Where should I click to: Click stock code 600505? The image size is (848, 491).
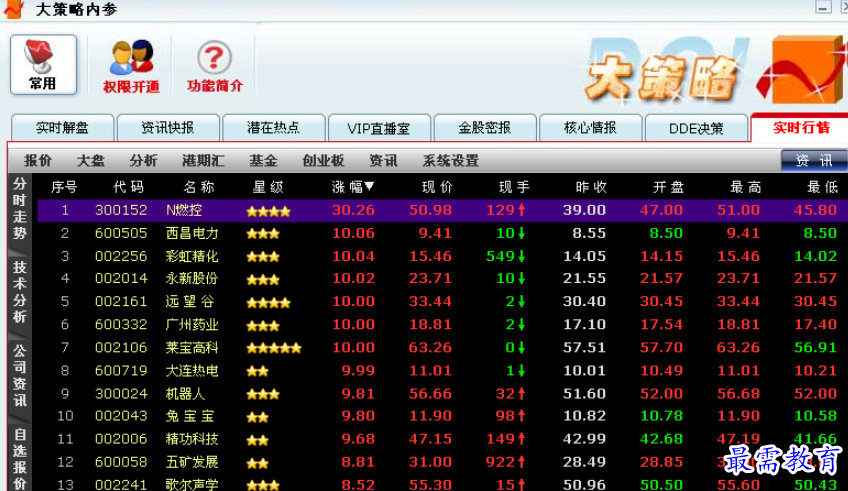pos(121,233)
